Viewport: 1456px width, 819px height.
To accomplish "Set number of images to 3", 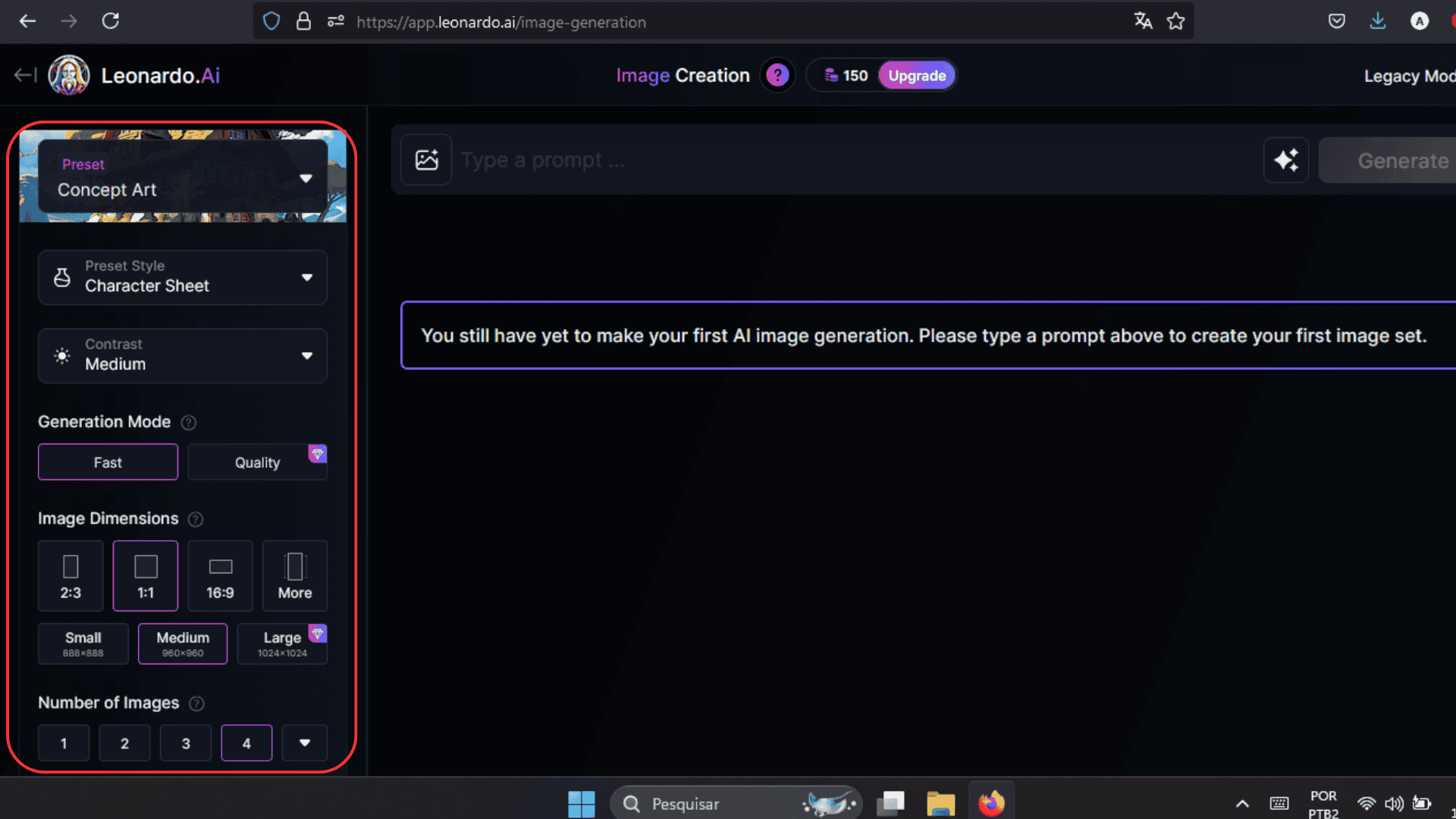I will pos(186,743).
